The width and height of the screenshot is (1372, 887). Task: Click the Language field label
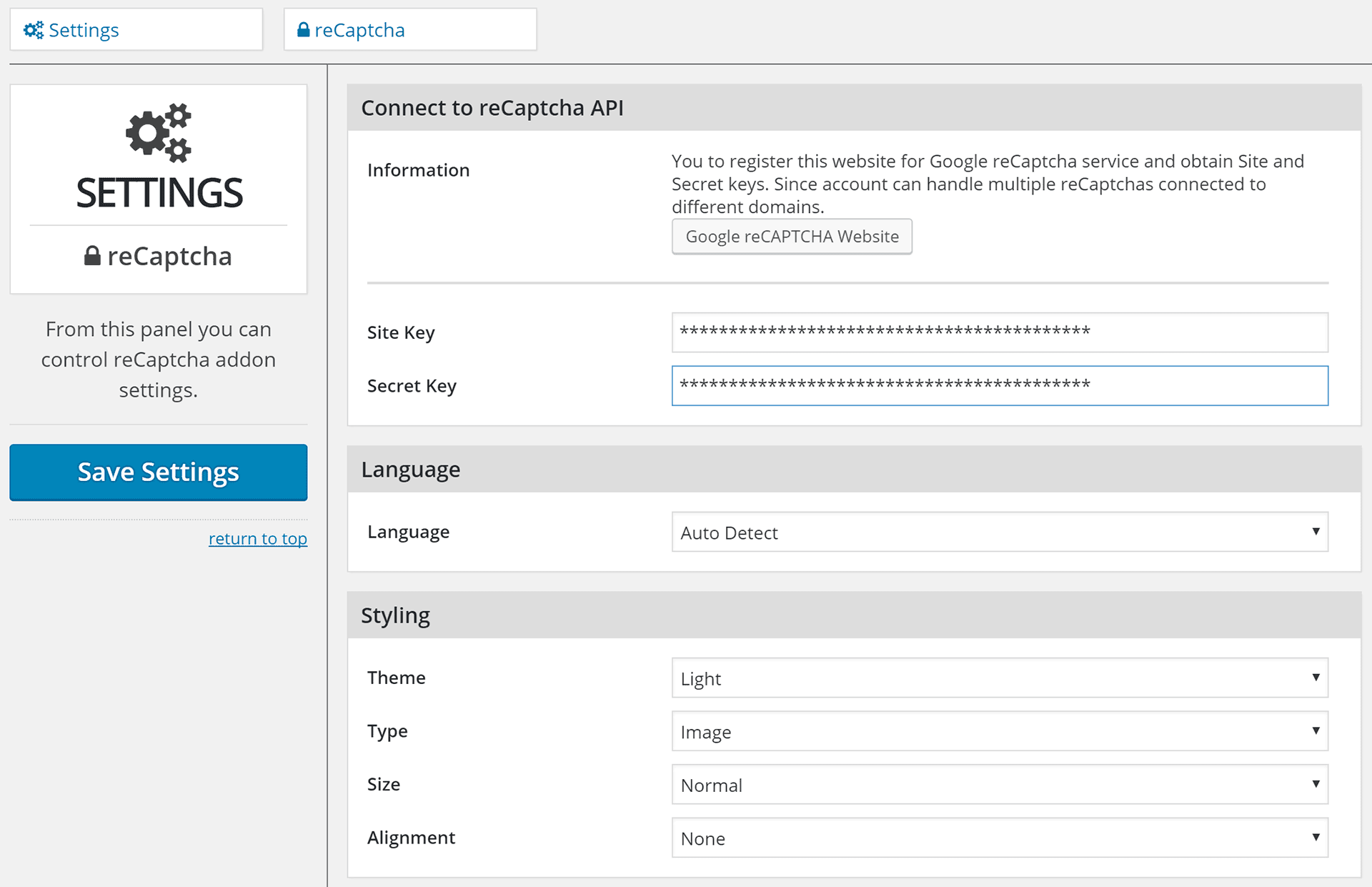409,532
